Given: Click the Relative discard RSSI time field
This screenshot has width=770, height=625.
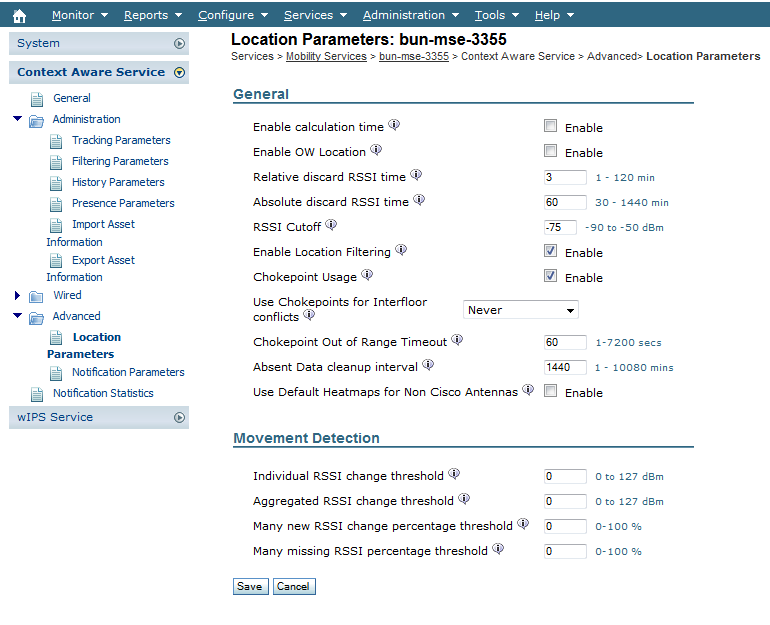Looking at the screenshot, I should click(565, 177).
